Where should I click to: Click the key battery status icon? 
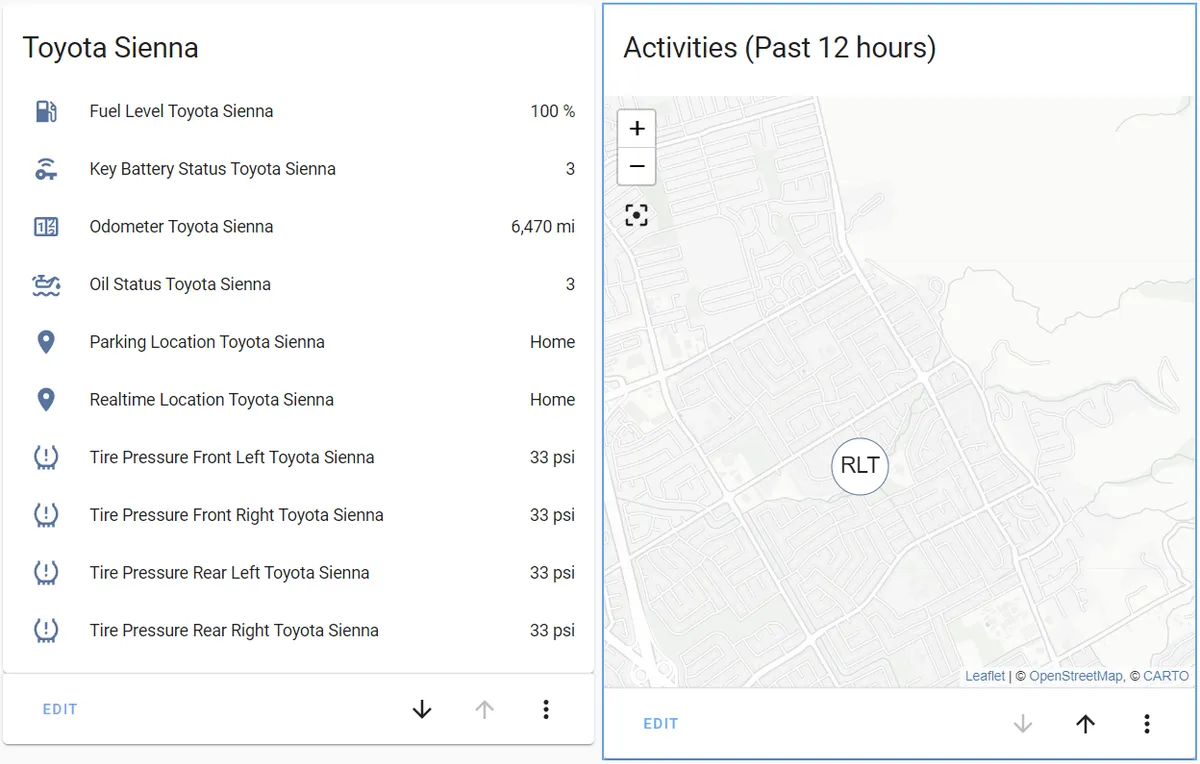point(46,169)
